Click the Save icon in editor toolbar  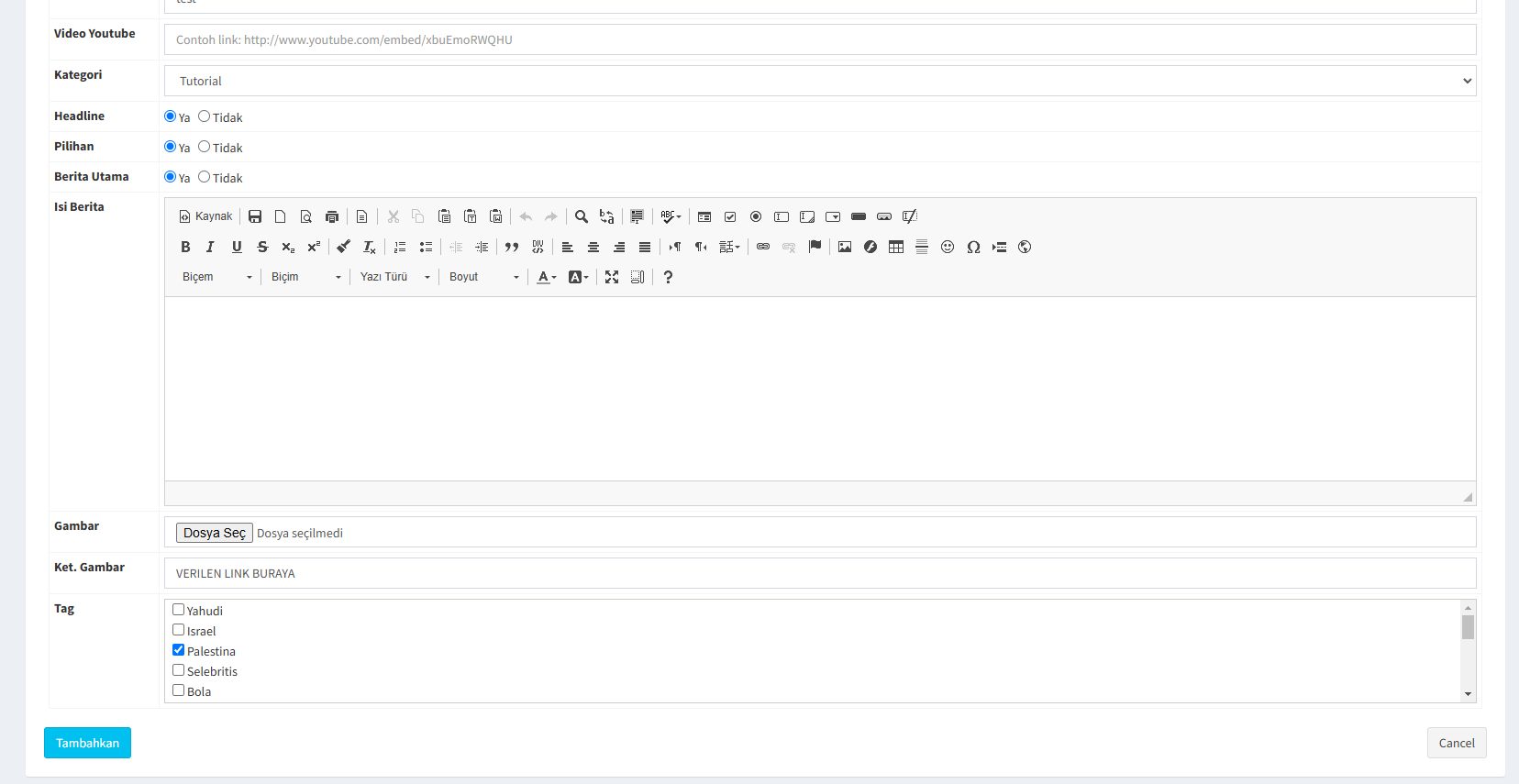[255, 216]
